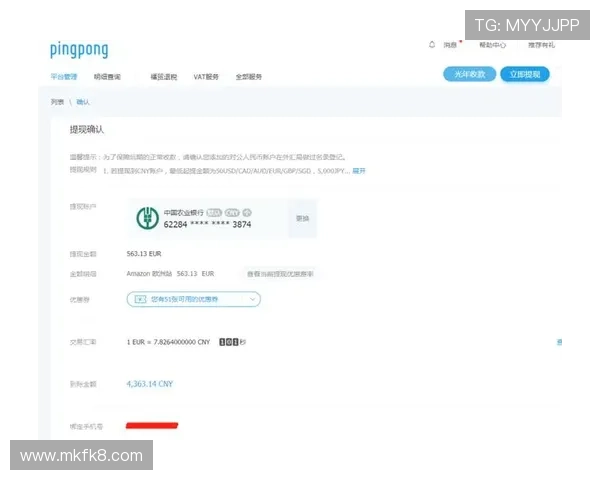Image resolution: width=600 pixels, height=480 pixels.
Task: Select the 平台管理 navigation tab
Action: coord(64,77)
